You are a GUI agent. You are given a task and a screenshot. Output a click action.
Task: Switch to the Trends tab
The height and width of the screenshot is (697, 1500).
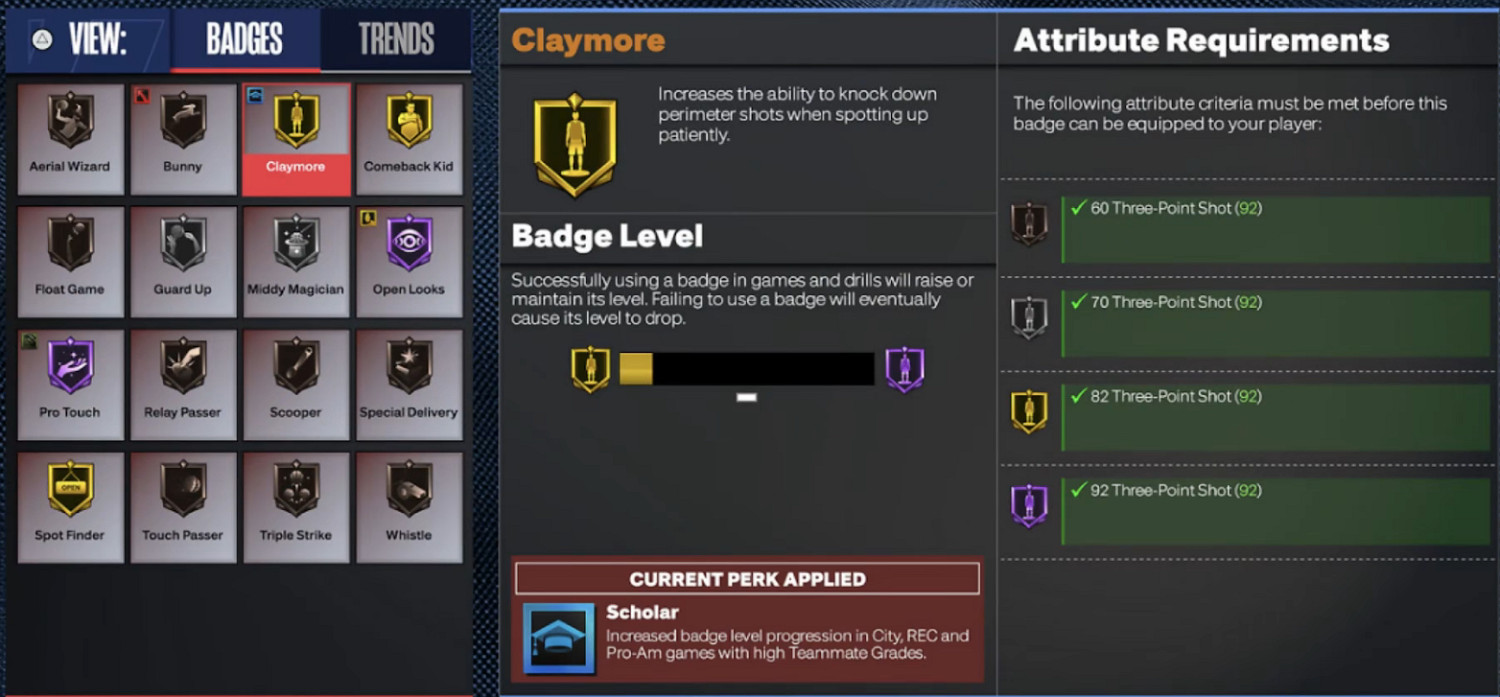coord(396,40)
